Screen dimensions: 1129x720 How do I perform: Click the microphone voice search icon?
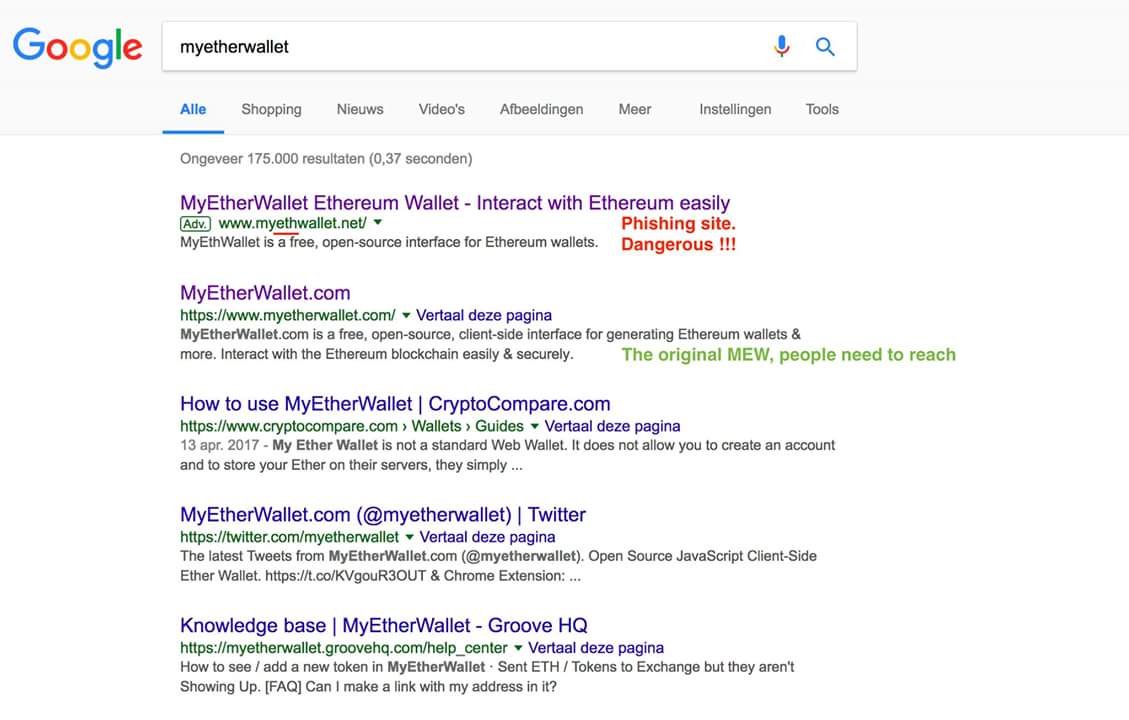(x=782, y=46)
